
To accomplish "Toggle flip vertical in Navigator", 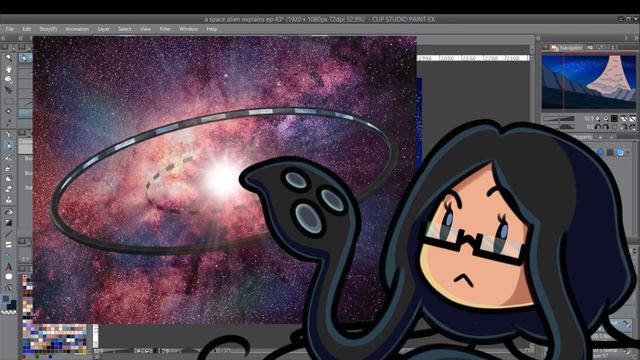I will tap(632, 127).
